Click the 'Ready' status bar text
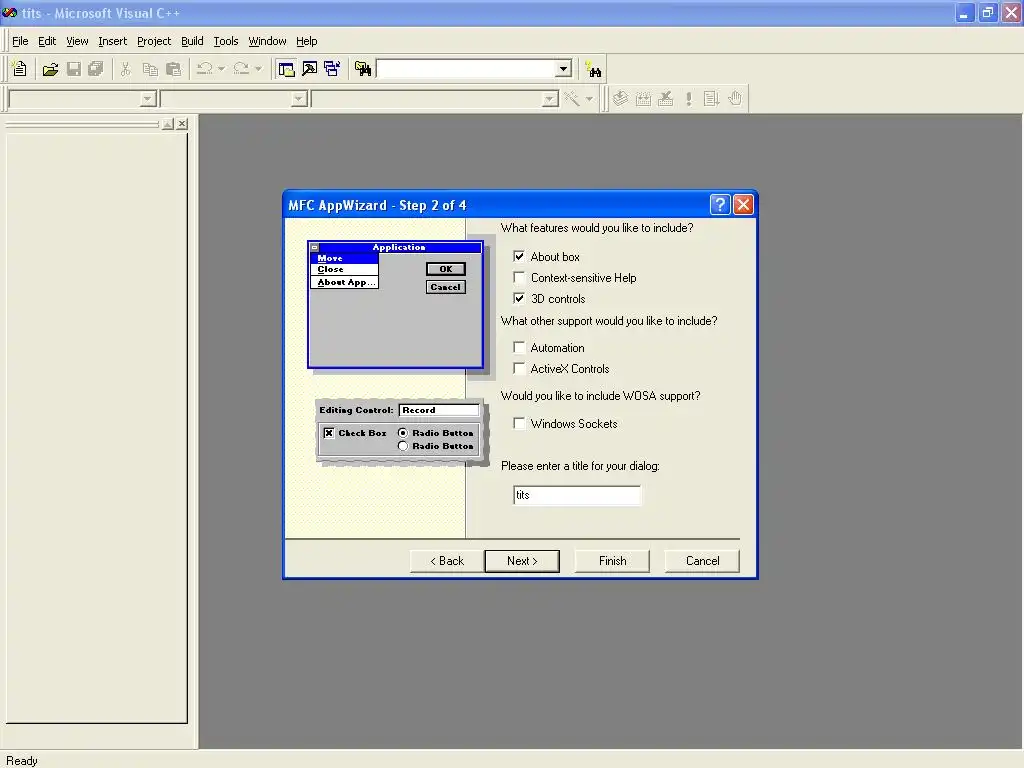Image resolution: width=1024 pixels, height=768 pixels. 22,761
